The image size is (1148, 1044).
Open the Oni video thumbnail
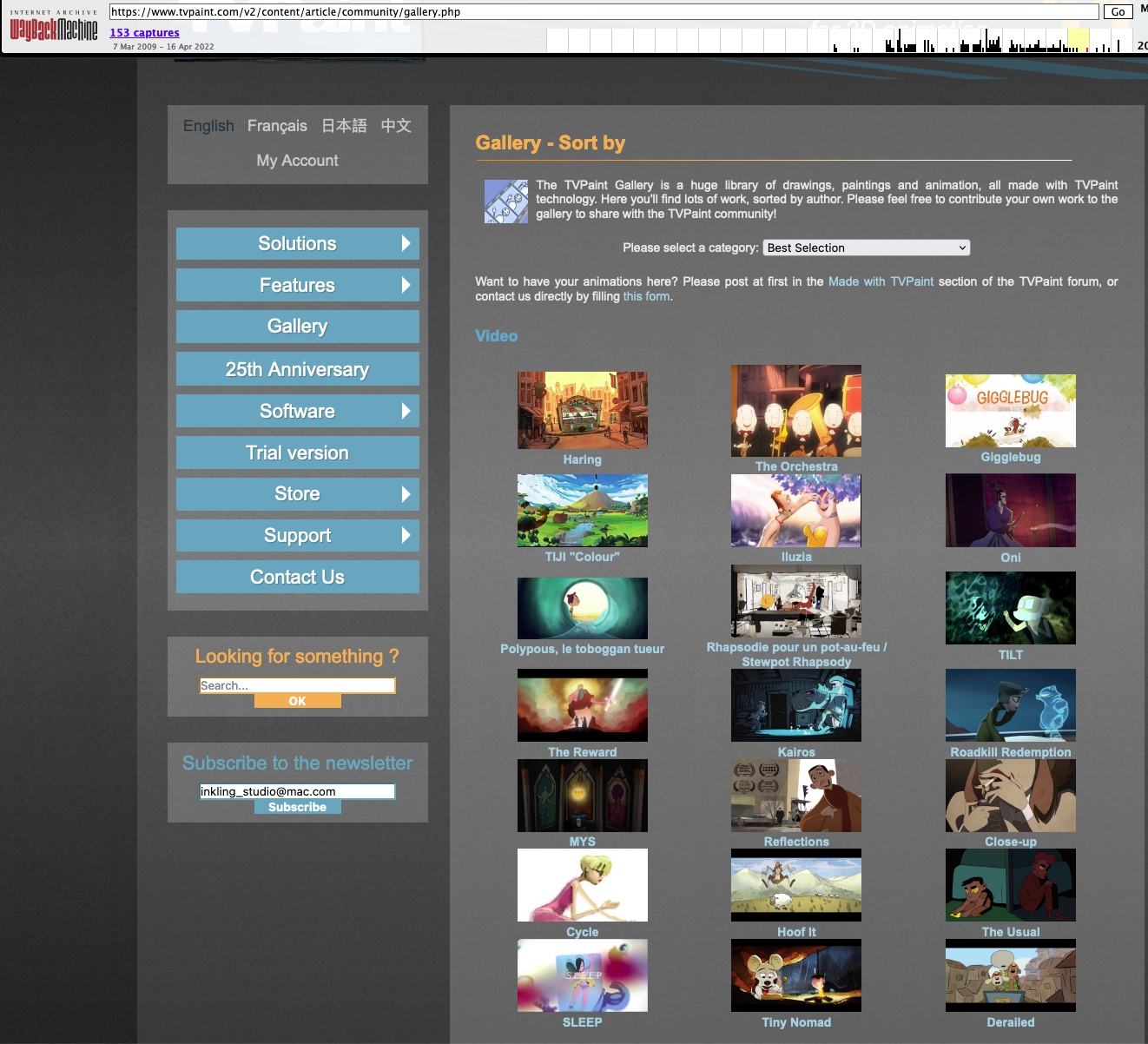coord(1011,511)
